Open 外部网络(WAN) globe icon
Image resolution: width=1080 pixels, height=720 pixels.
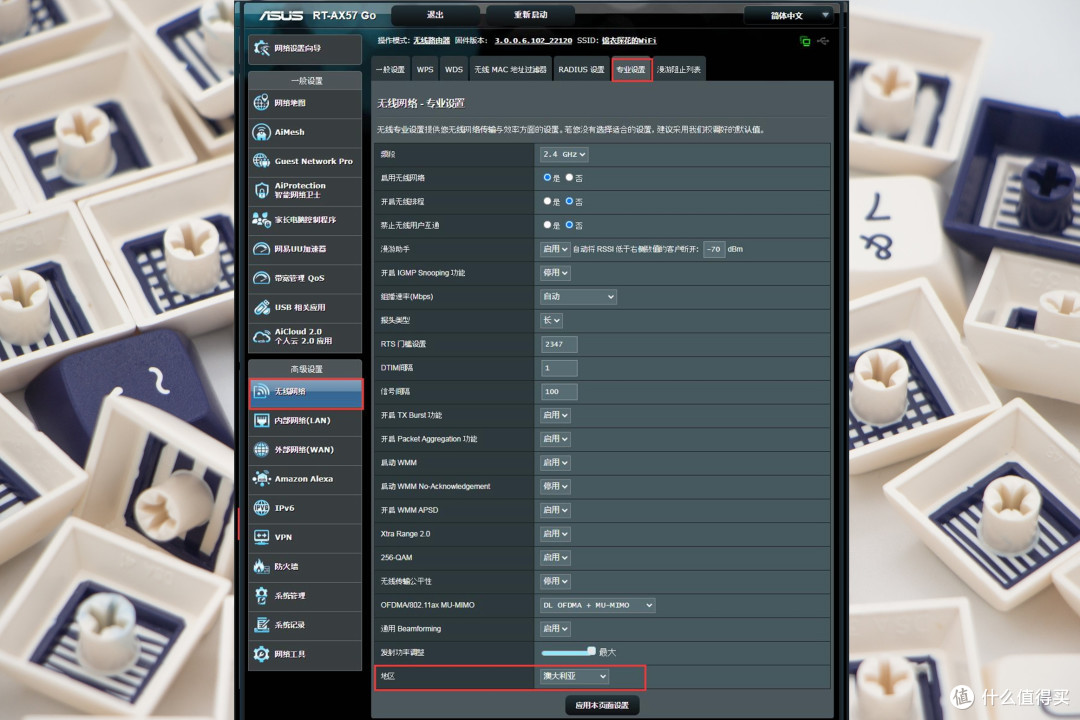[261, 449]
